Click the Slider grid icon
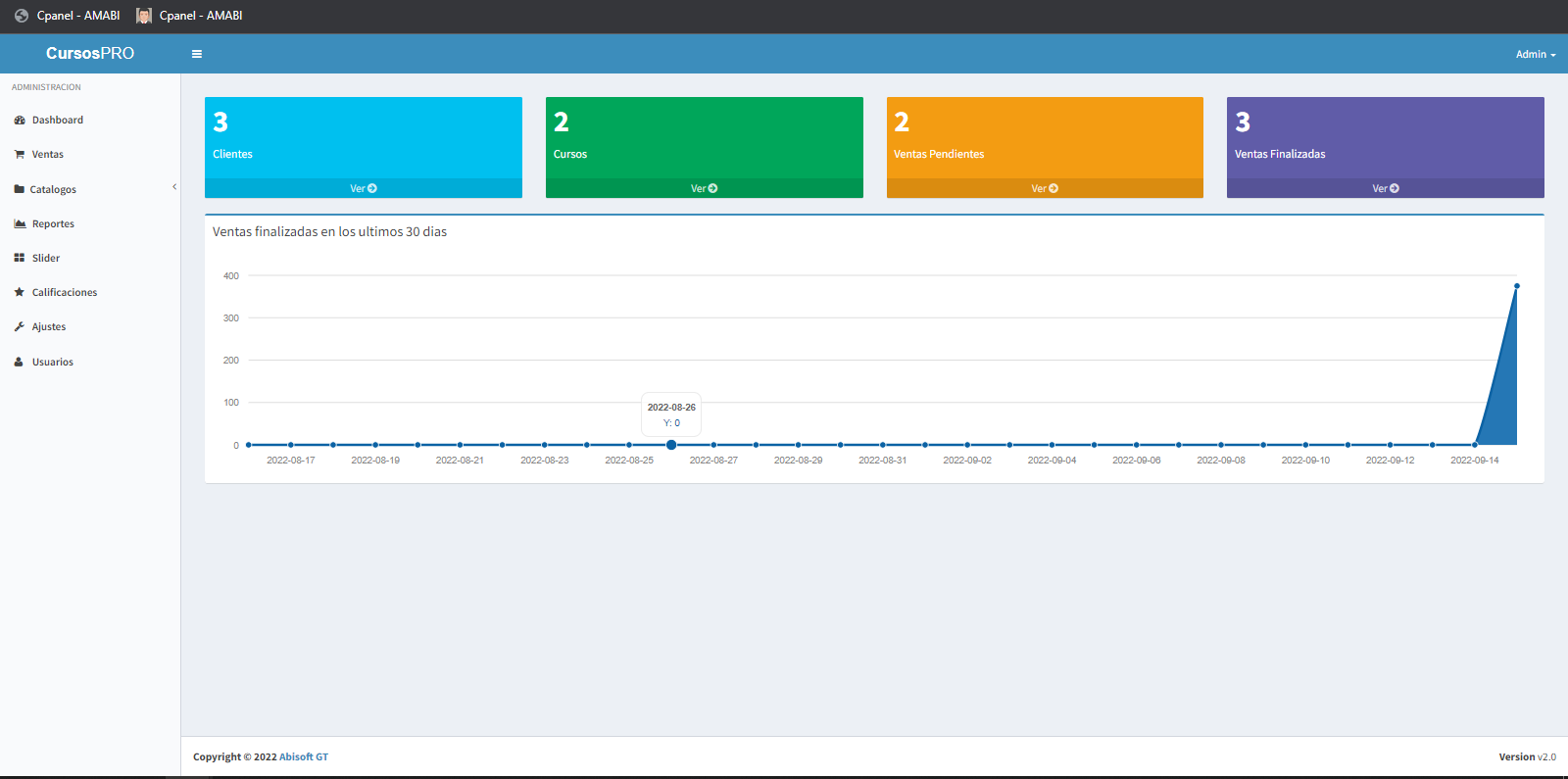Image resolution: width=1568 pixels, height=779 pixels. 20,259
